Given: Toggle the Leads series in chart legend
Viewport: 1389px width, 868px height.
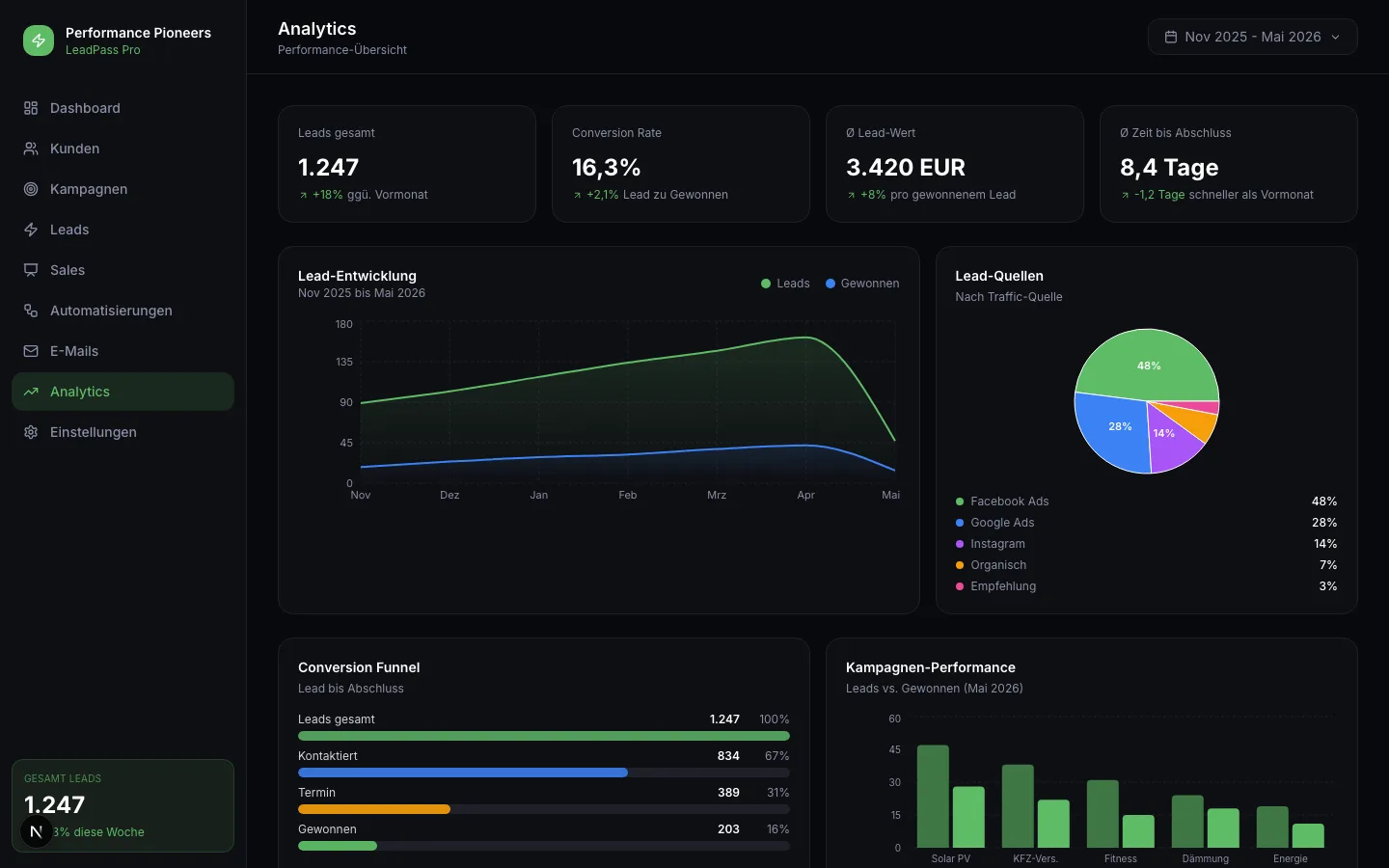Looking at the screenshot, I should pyautogui.click(x=785, y=284).
